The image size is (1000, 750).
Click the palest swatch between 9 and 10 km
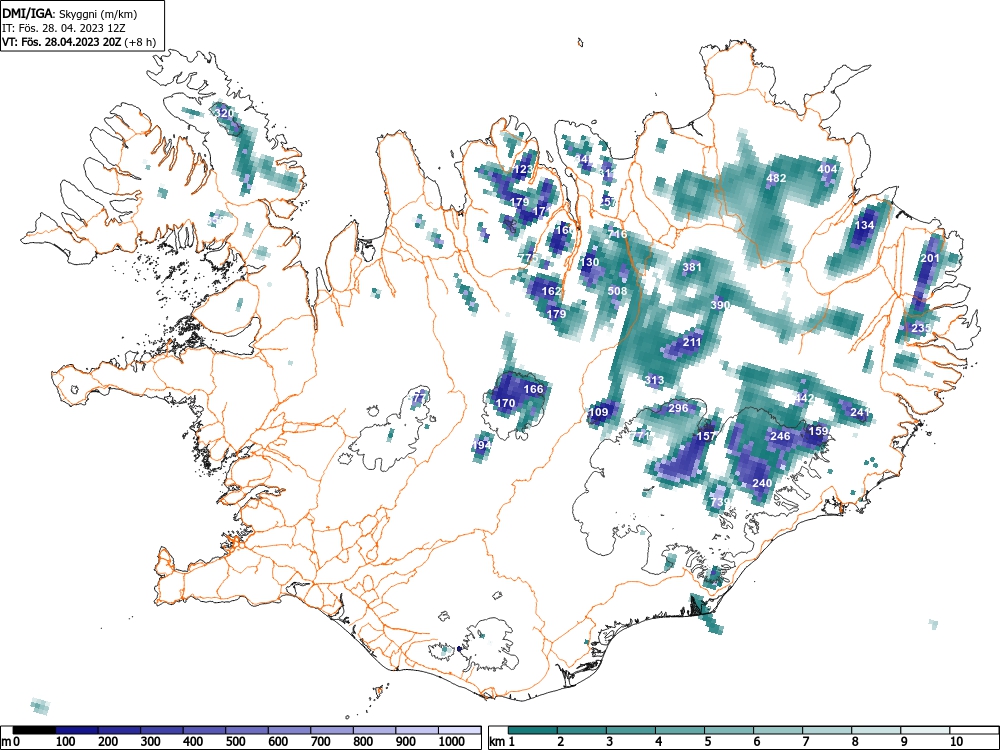(x=925, y=730)
